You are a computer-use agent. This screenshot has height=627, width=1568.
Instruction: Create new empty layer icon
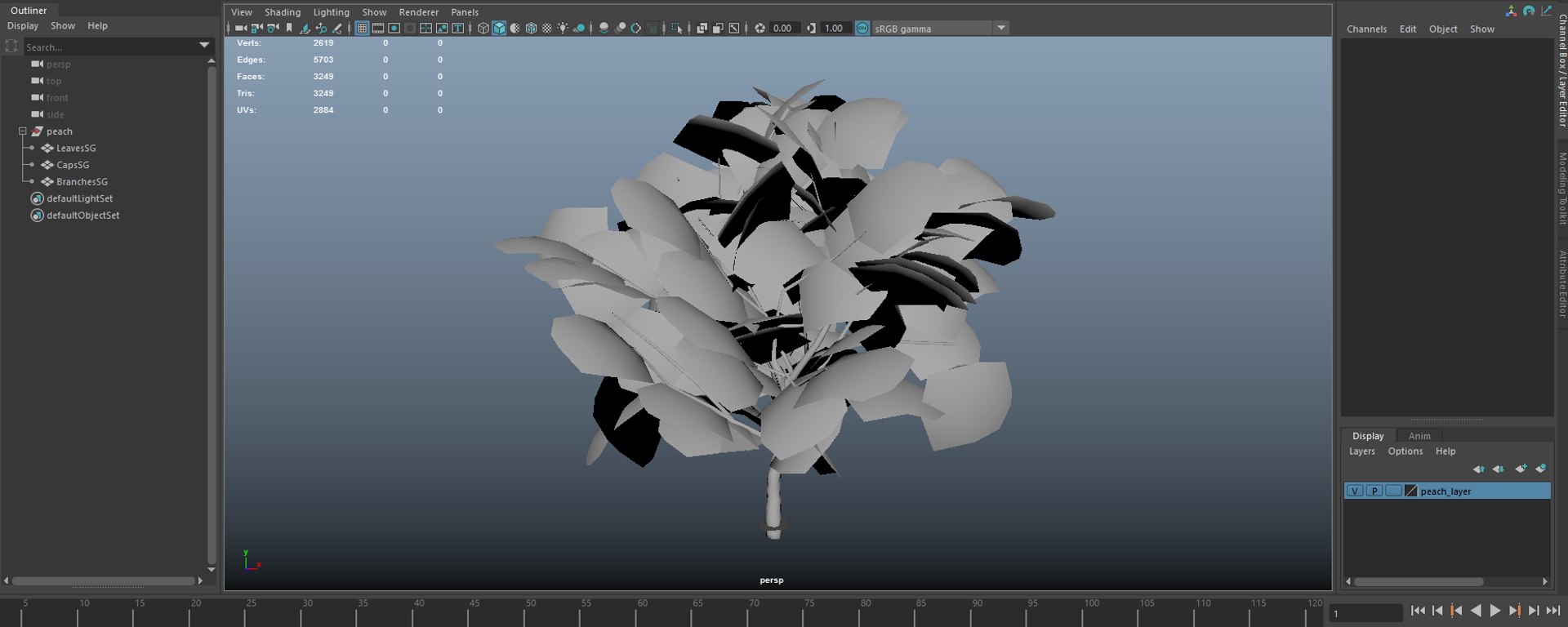point(1521,469)
